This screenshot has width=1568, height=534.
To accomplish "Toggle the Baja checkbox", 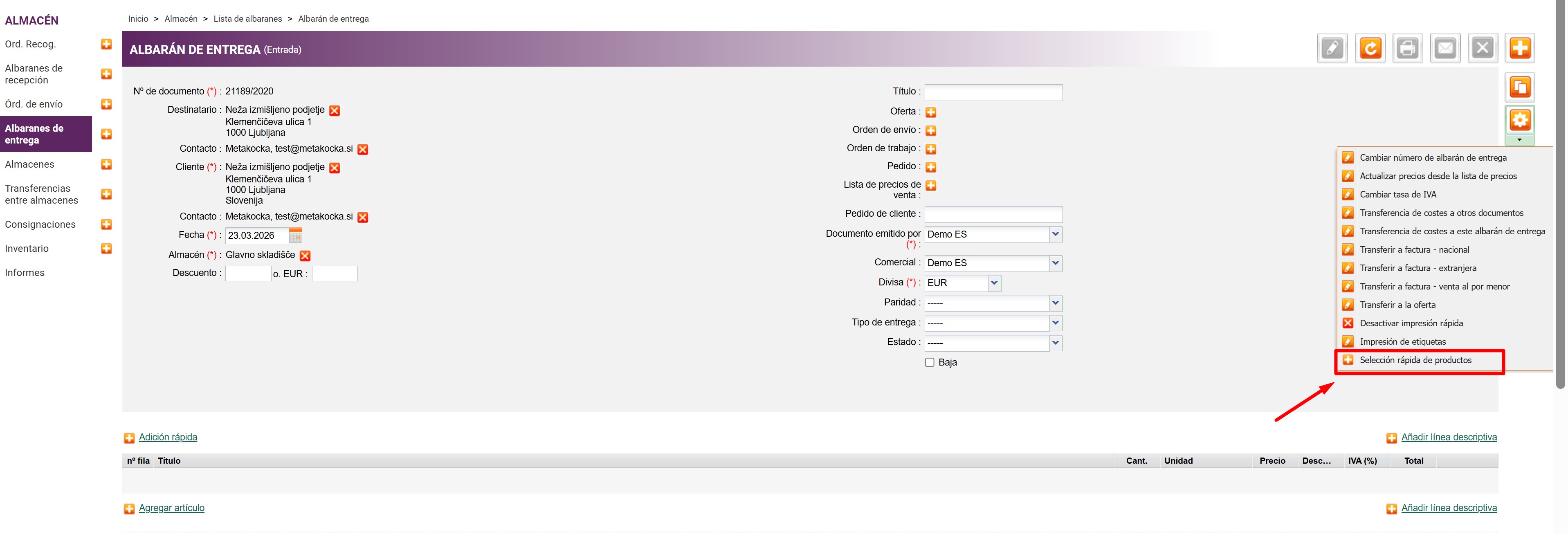I will (x=930, y=362).
